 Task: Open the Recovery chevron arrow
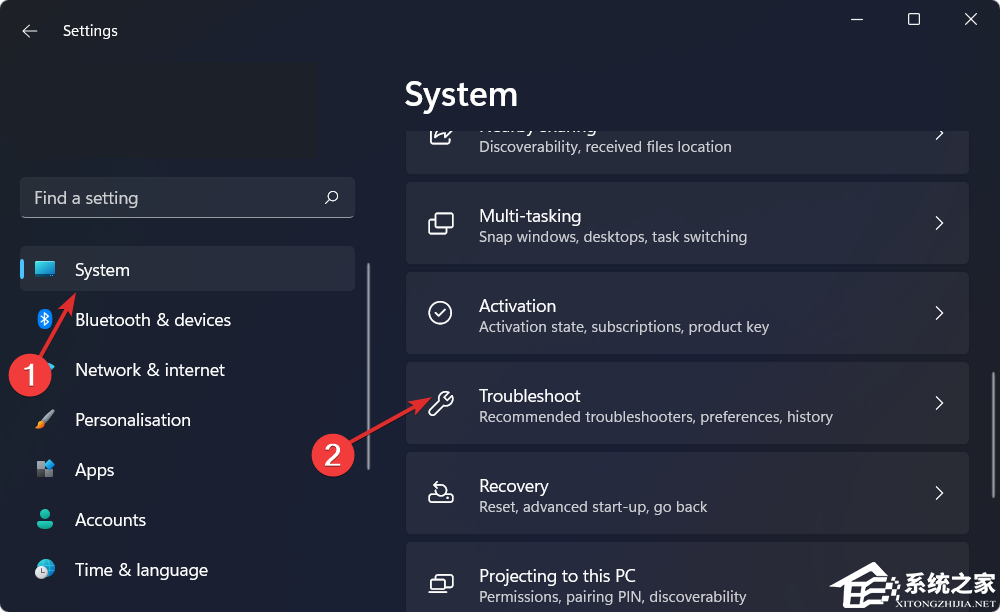(939, 493)
